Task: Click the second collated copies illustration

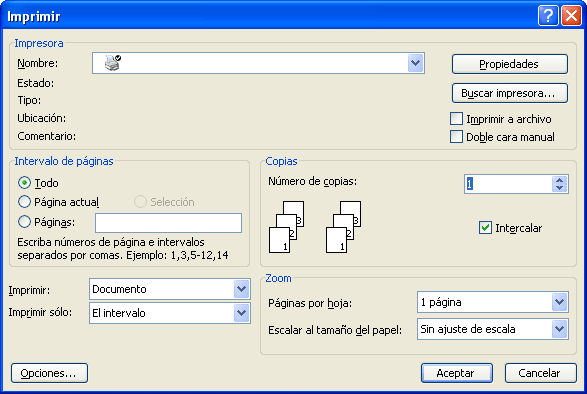Action: [344, 227]
